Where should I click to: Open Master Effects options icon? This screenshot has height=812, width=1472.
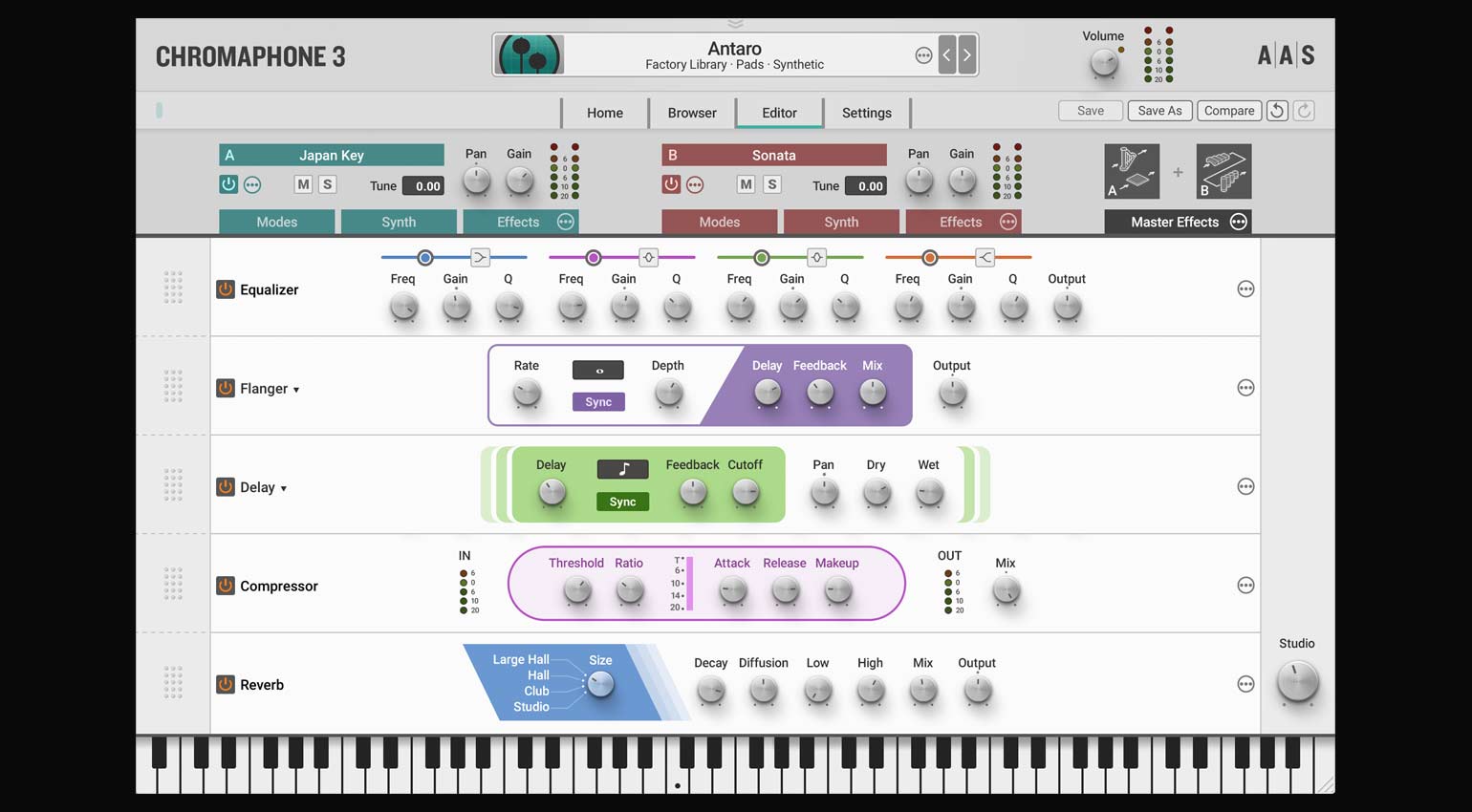click(1239, 222)
